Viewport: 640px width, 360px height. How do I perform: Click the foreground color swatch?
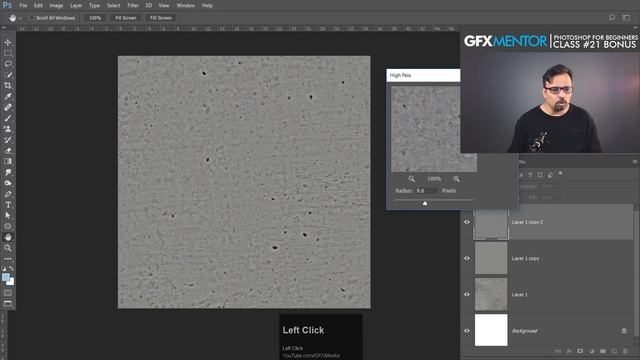tap(6, 278)
